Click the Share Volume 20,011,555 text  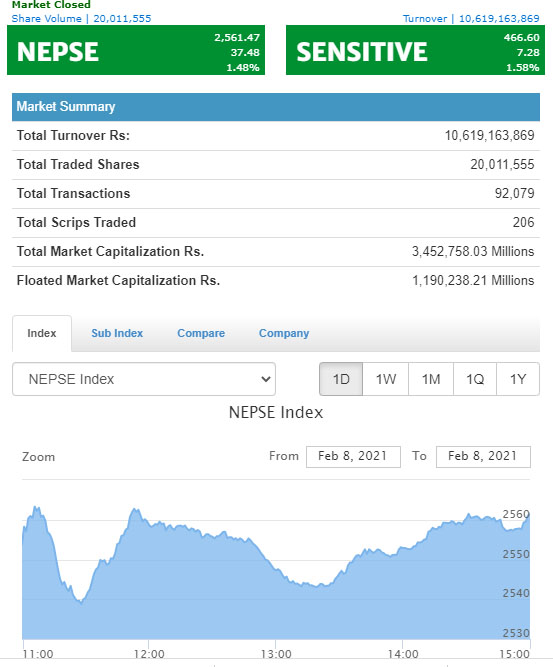[x=81, y=19]
